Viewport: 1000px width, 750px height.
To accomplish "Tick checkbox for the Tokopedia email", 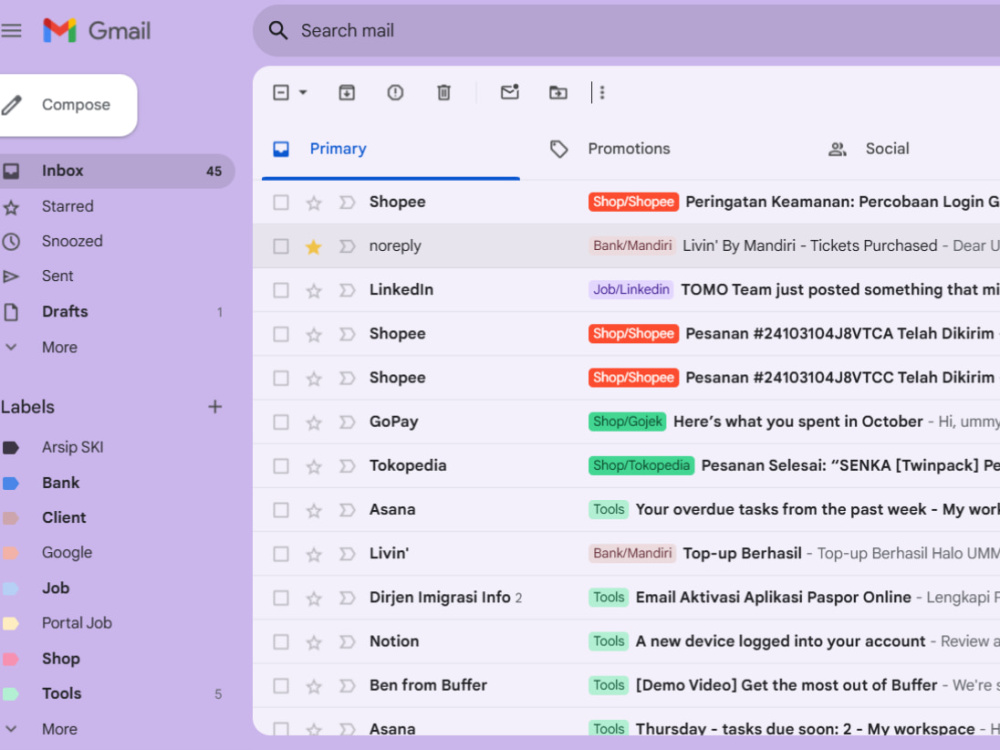I will pos(281,466).
